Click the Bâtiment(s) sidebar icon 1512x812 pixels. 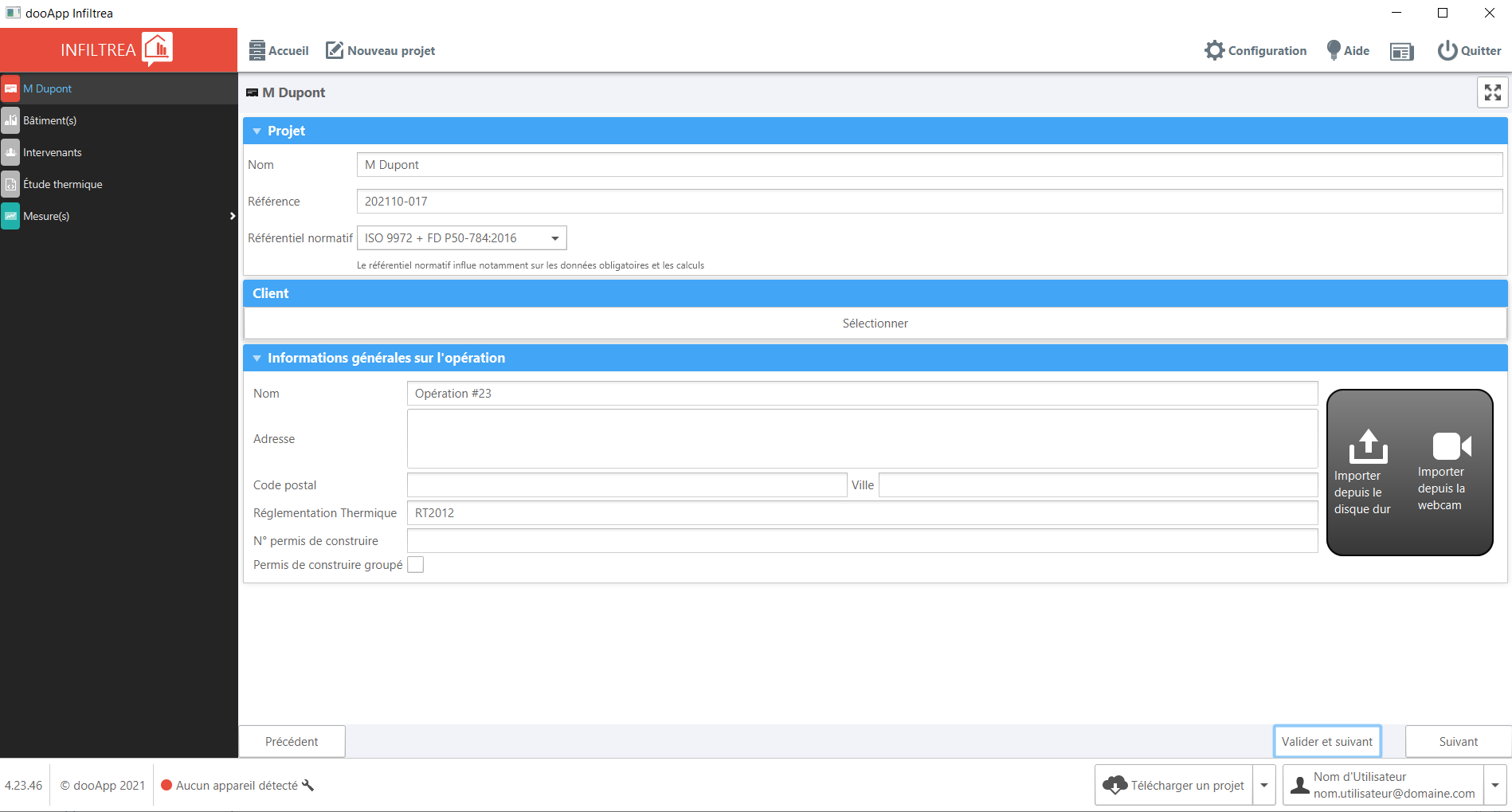coord(10,120)
